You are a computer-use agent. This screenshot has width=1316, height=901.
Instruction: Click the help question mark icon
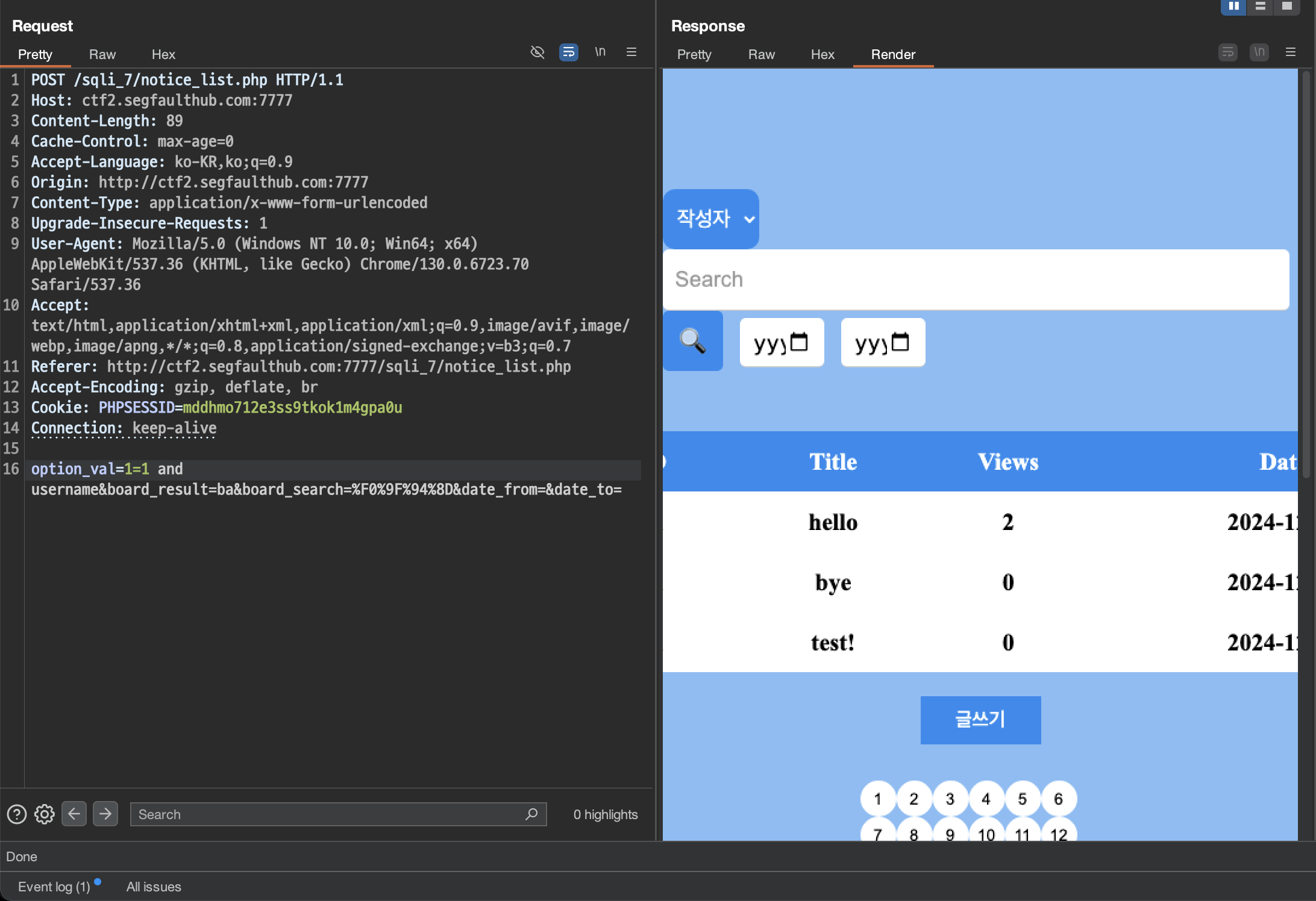tap(17, 814)
